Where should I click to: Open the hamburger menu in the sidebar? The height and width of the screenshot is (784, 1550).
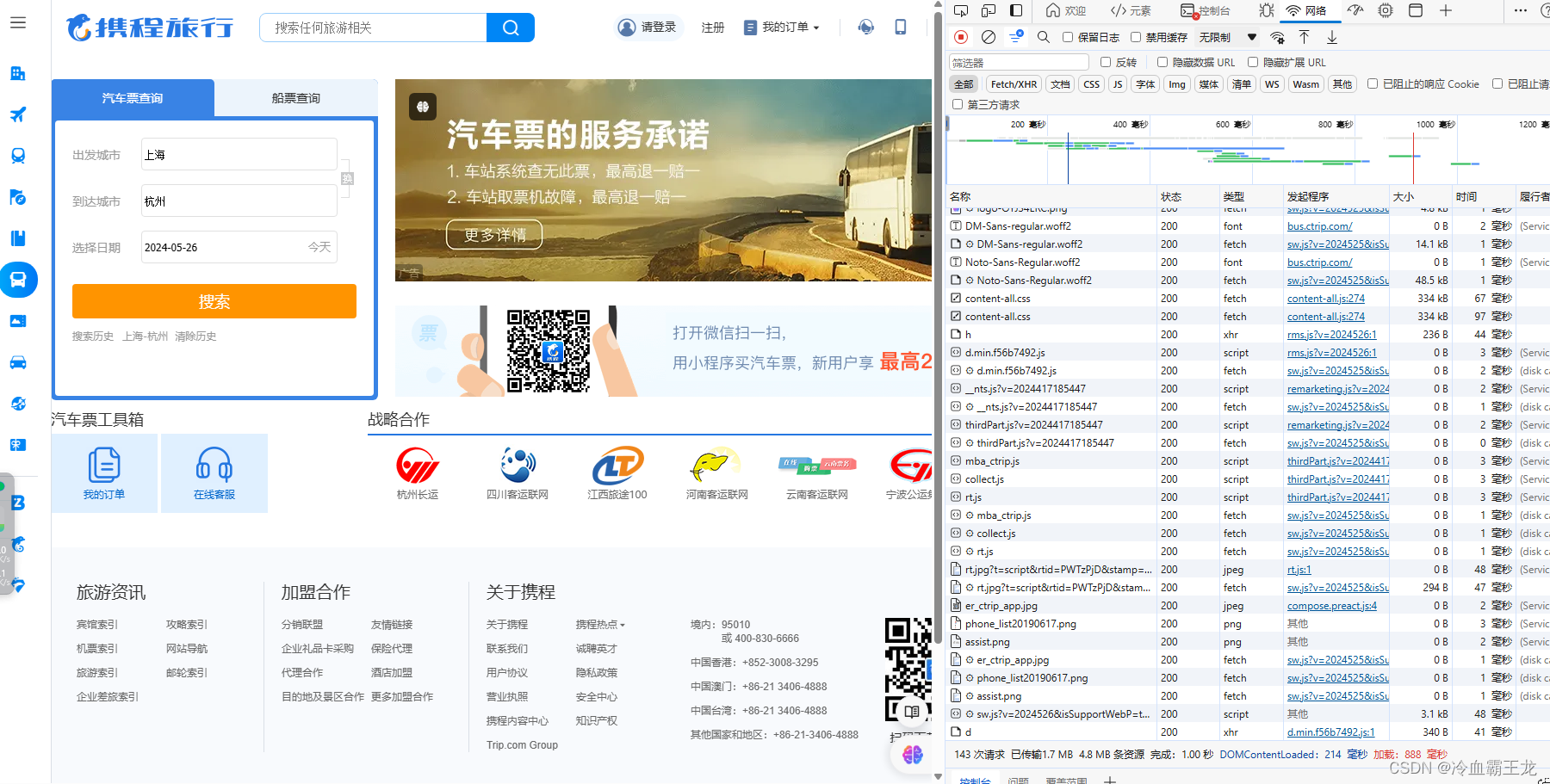[18, 23]
